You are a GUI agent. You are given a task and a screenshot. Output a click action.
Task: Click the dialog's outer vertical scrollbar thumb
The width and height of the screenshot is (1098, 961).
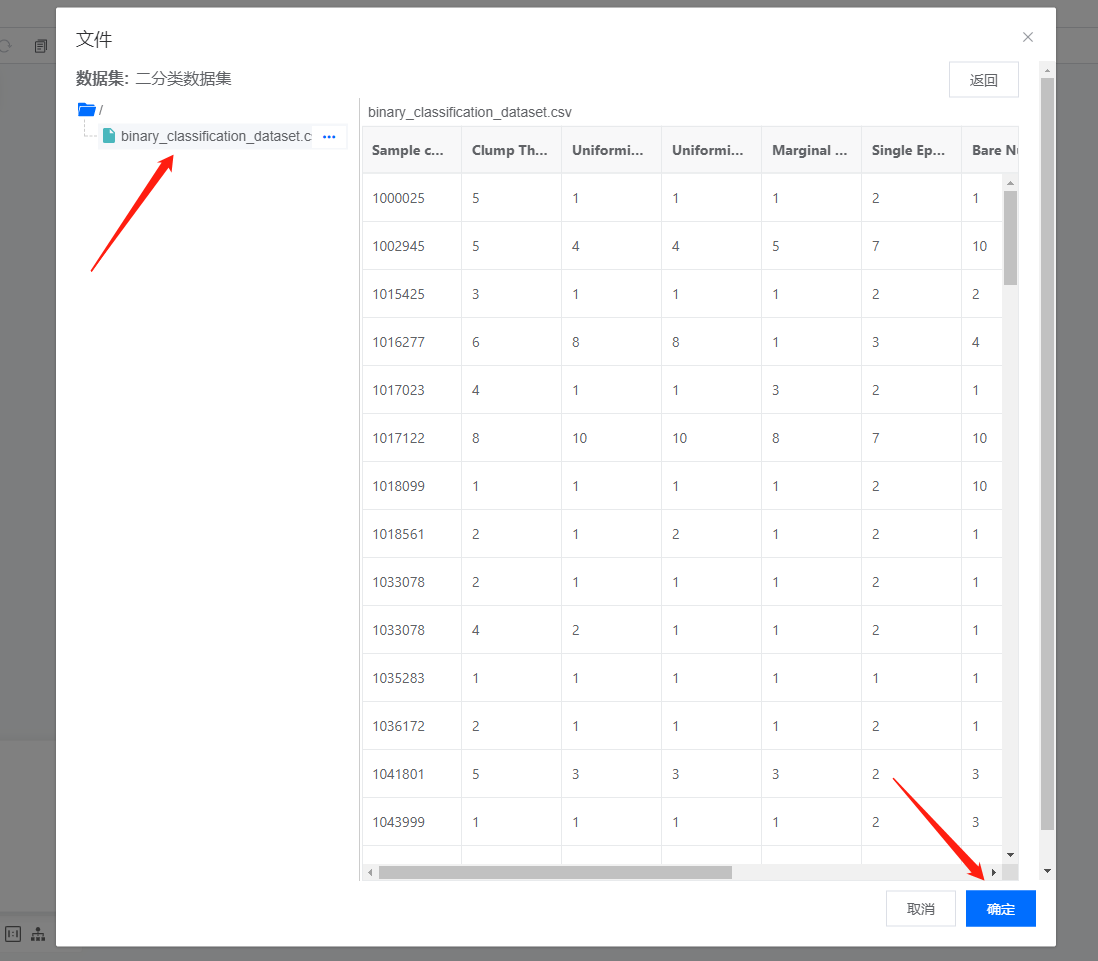point(1047,454)
